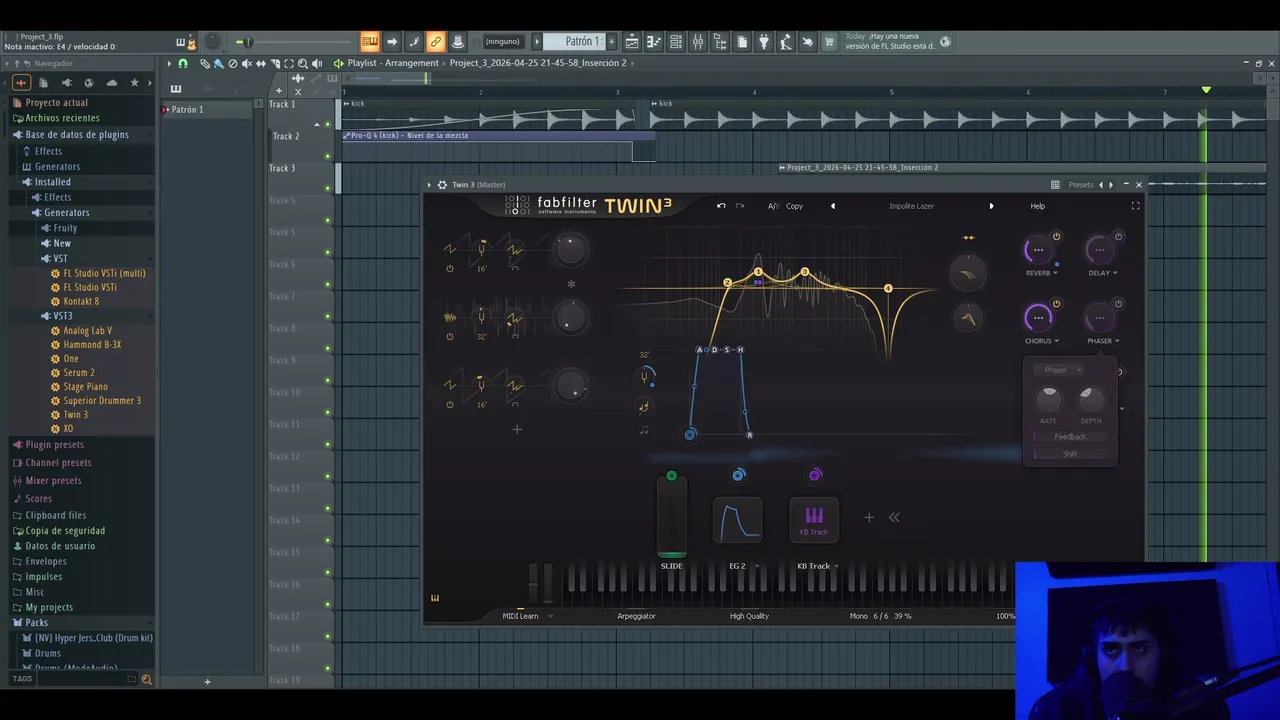Click the Phaser RATE knob
1280x720 pixels.
1048,399
